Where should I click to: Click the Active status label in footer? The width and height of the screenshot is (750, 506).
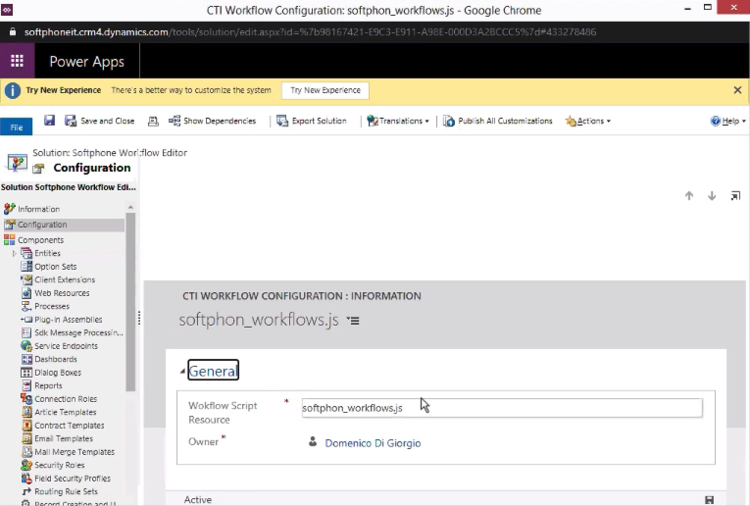(198, 499)
